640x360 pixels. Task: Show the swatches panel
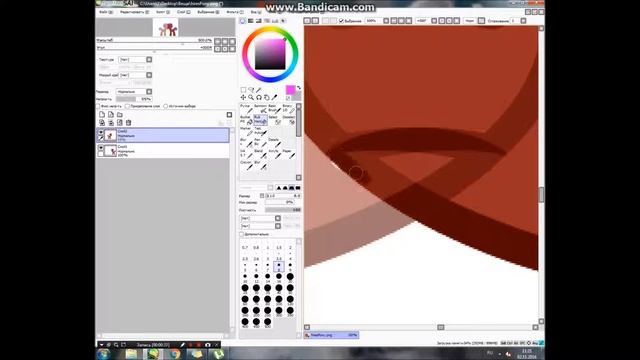[x=275, y=21]
